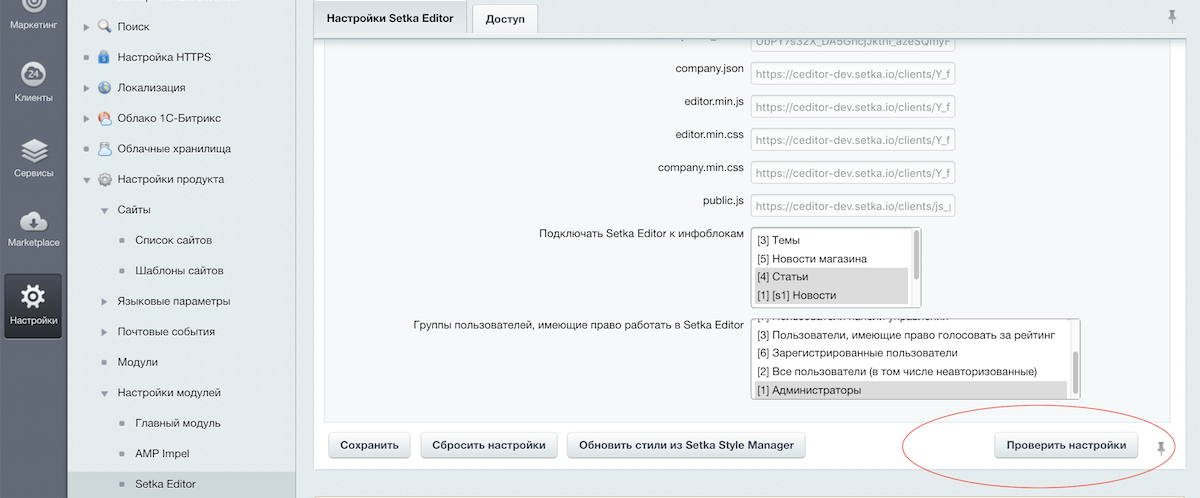The height and width of the screenshot is (498, 1200).
Task: Open the Клиенты sidebar section icon
Action: click(x=33, y=76)
